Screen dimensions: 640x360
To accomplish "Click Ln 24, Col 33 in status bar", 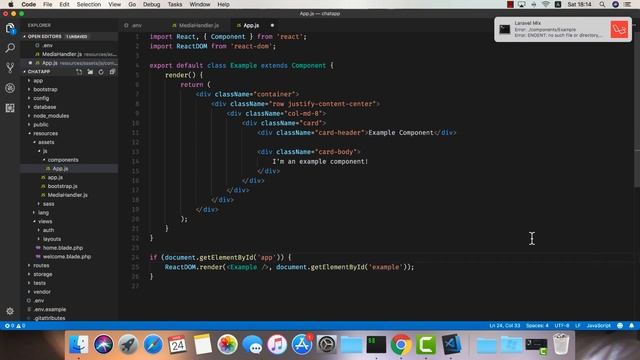I will coord(505,326).
